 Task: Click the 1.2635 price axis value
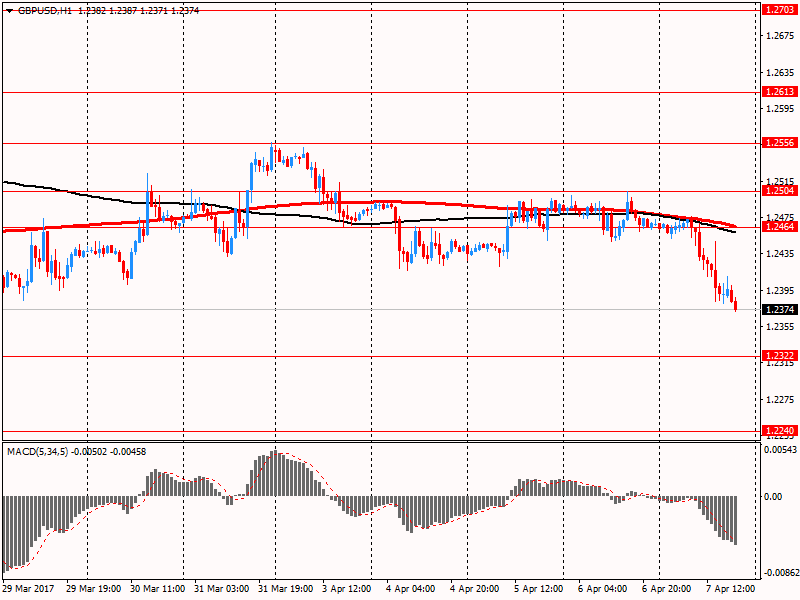781,72
